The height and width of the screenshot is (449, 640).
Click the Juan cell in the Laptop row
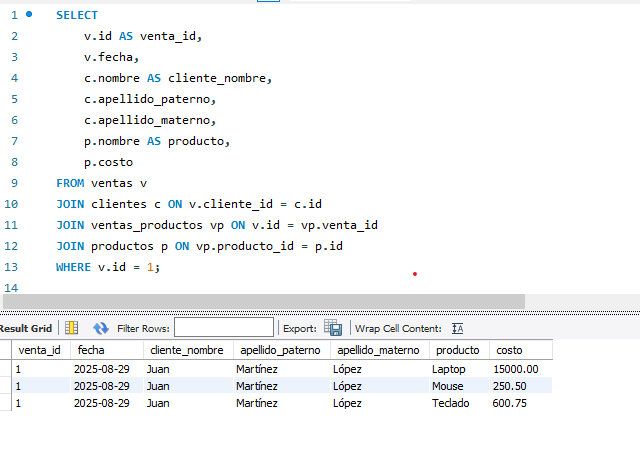pos(188,369)
